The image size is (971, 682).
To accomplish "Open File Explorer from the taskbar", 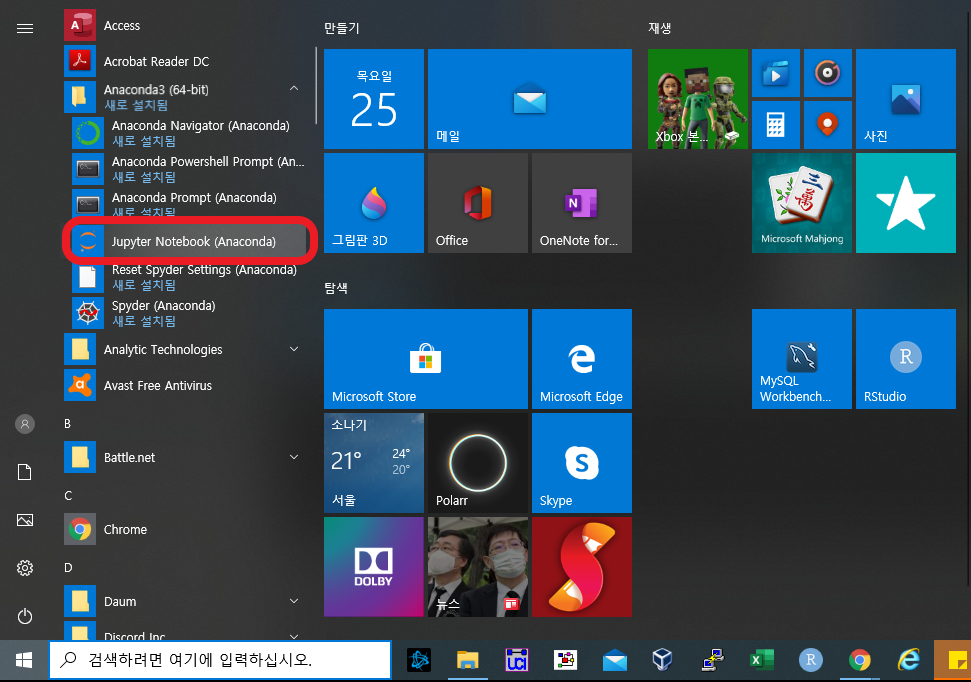I will point(468,660).
